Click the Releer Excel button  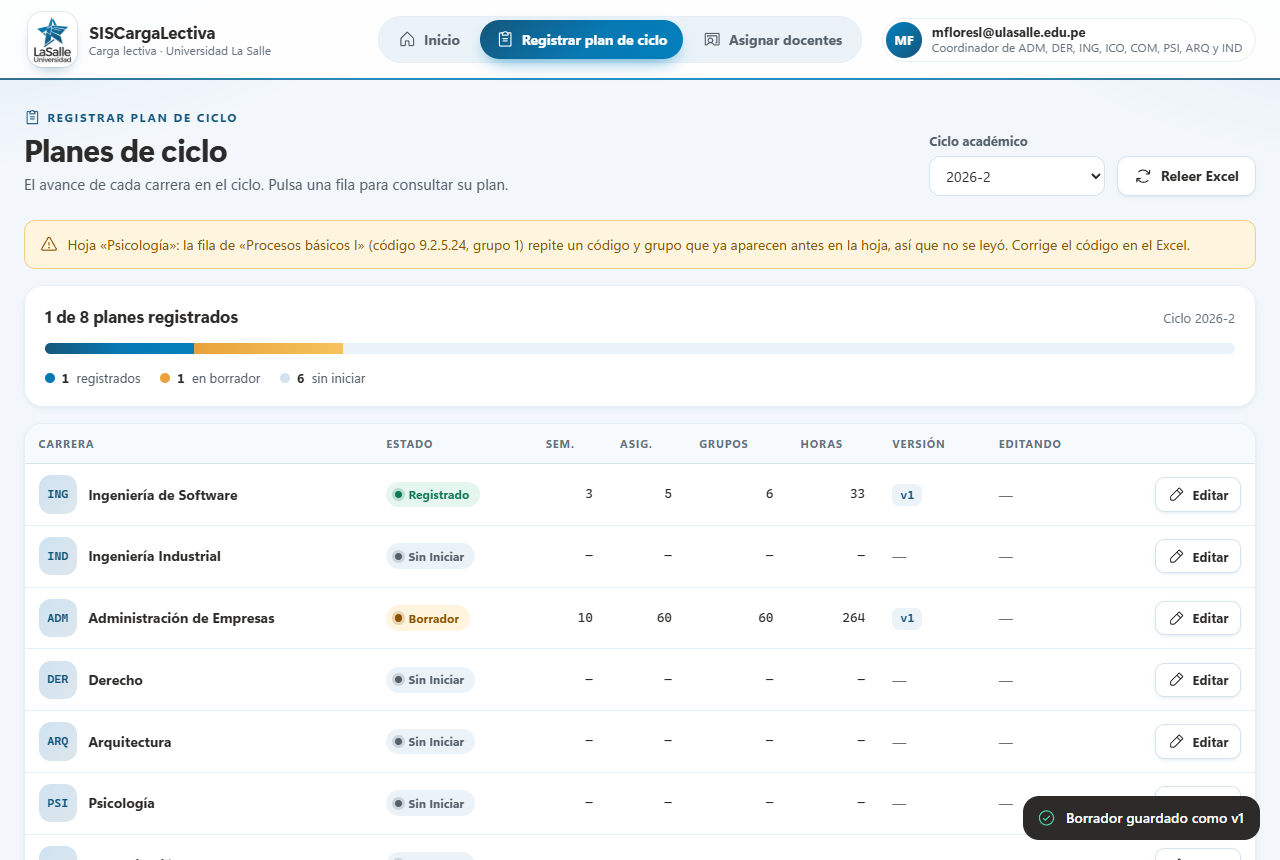1186,176
